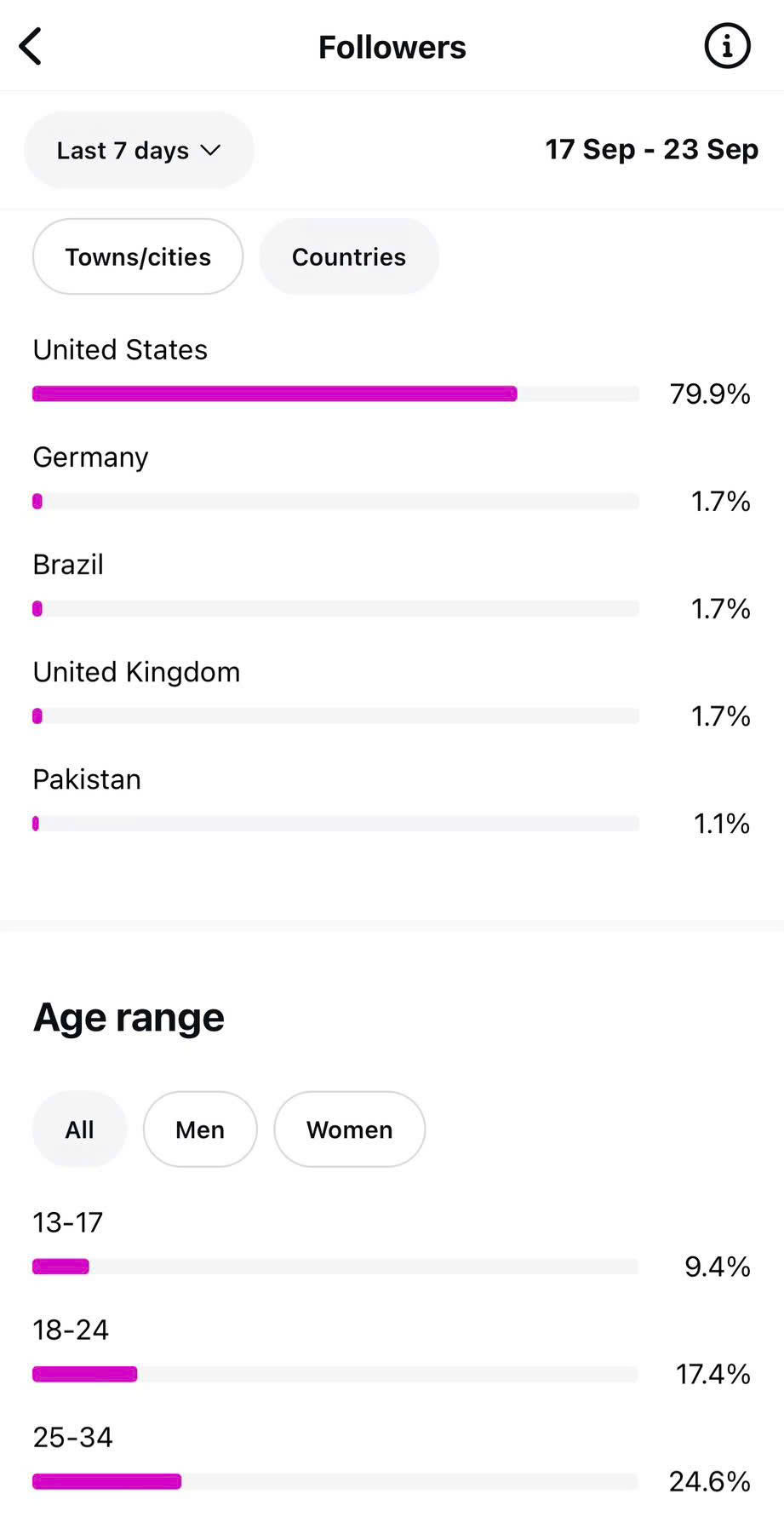Select the Countries tab
Screen dimensions: 784x1517
coord(349,257)
